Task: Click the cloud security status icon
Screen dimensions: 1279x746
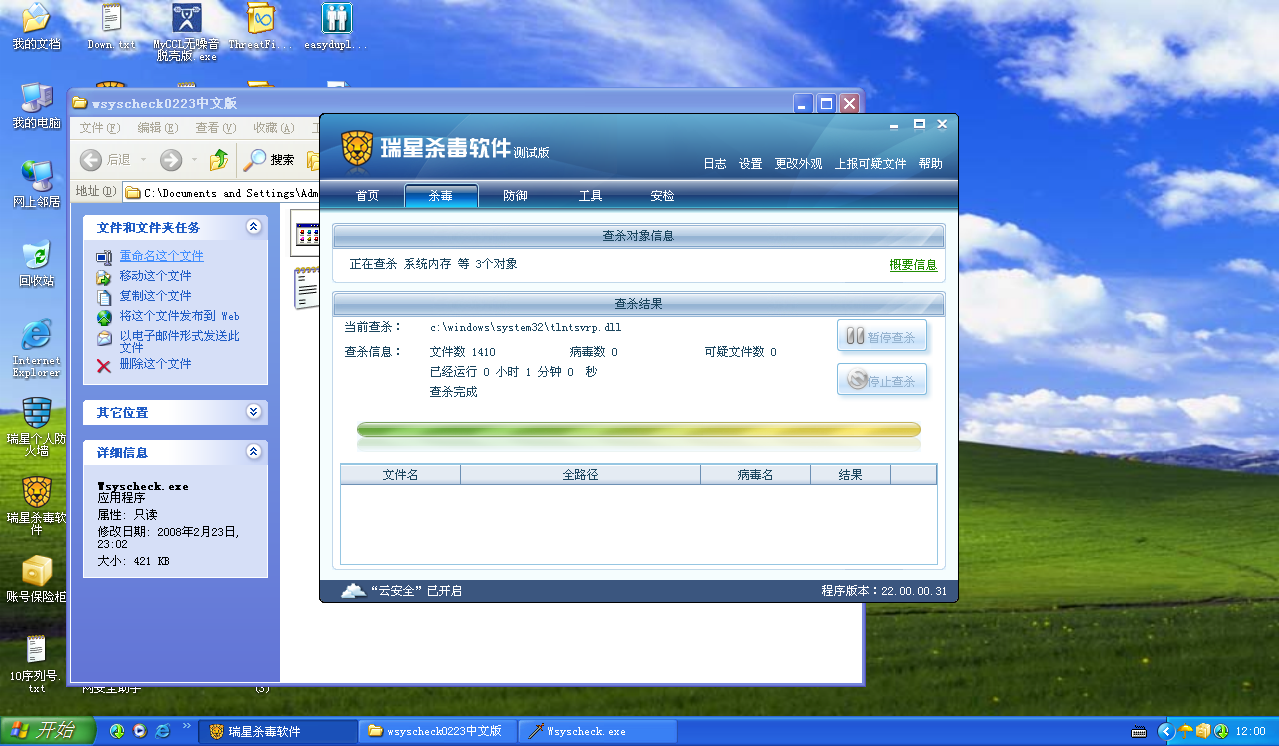Action: 353,590
